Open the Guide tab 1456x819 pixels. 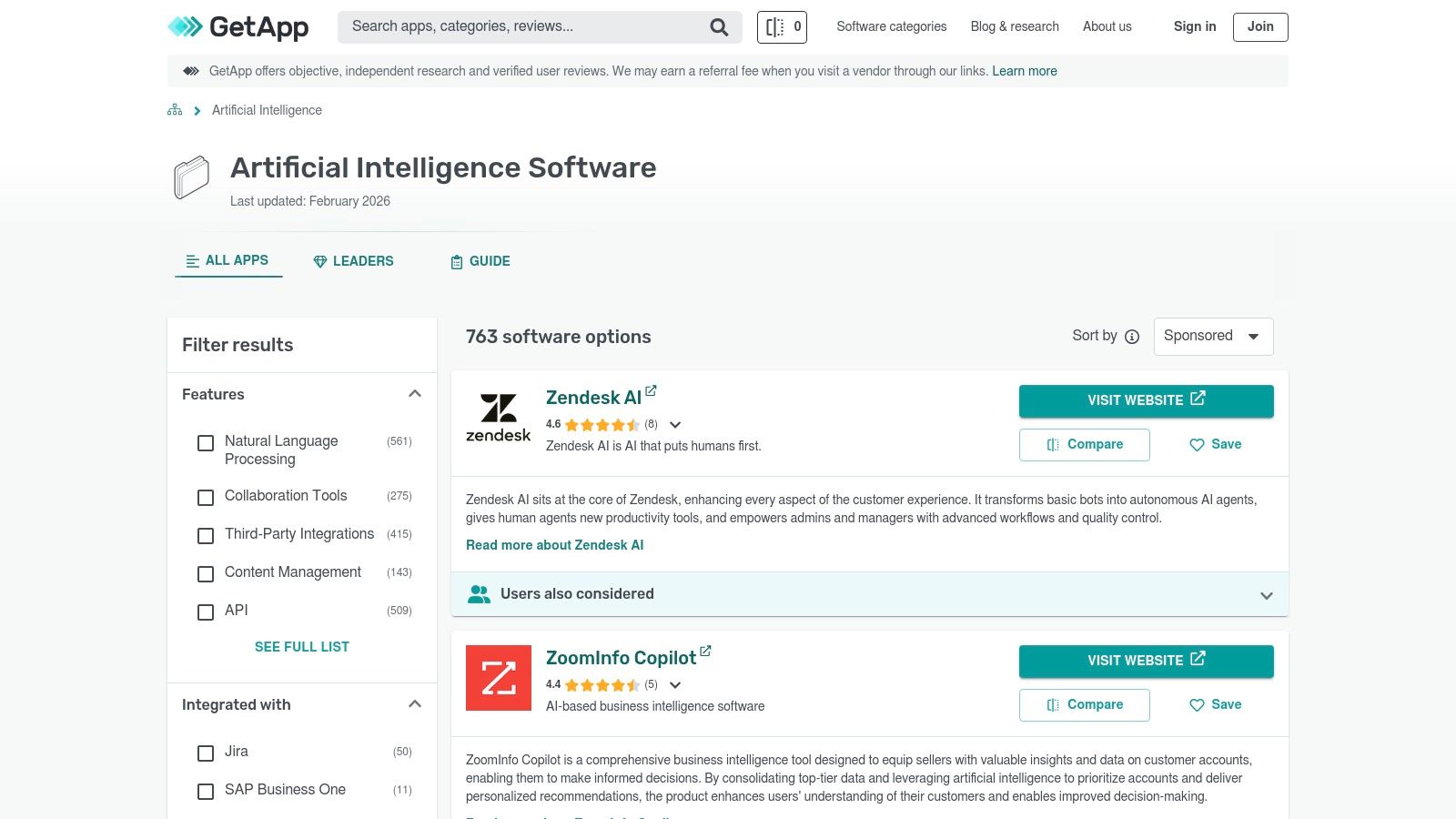pyautogui.click(x=480, y=261)
